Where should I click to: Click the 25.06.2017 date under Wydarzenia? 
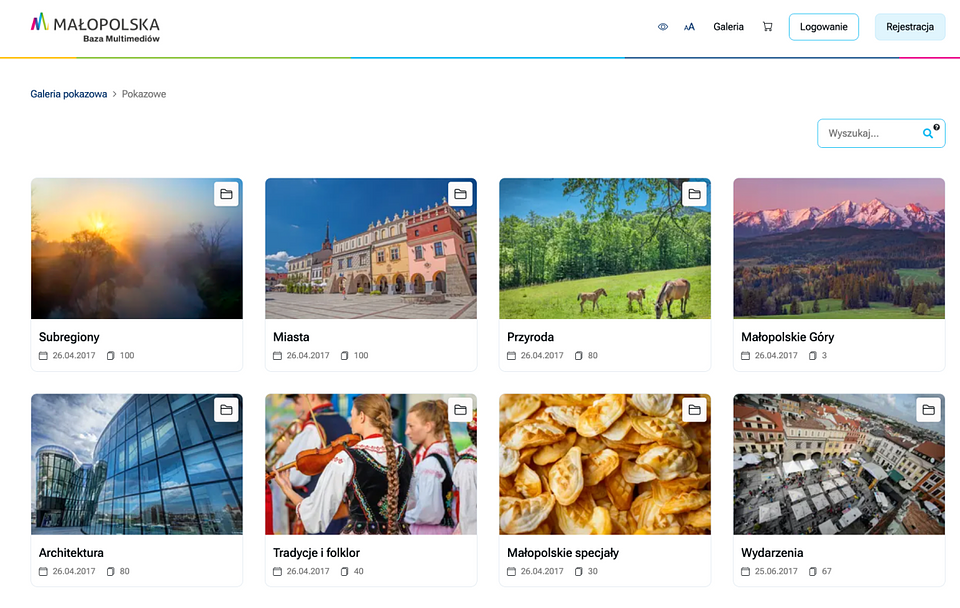coord(776,571)
